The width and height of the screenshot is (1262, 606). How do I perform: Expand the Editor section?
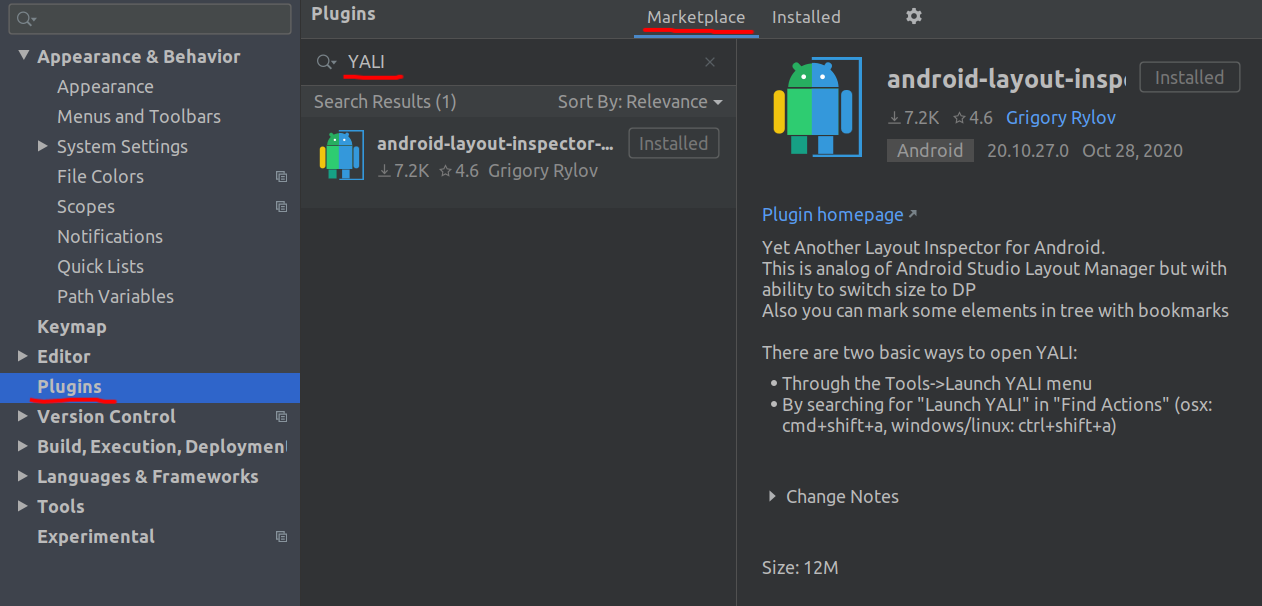click(23, 356)
